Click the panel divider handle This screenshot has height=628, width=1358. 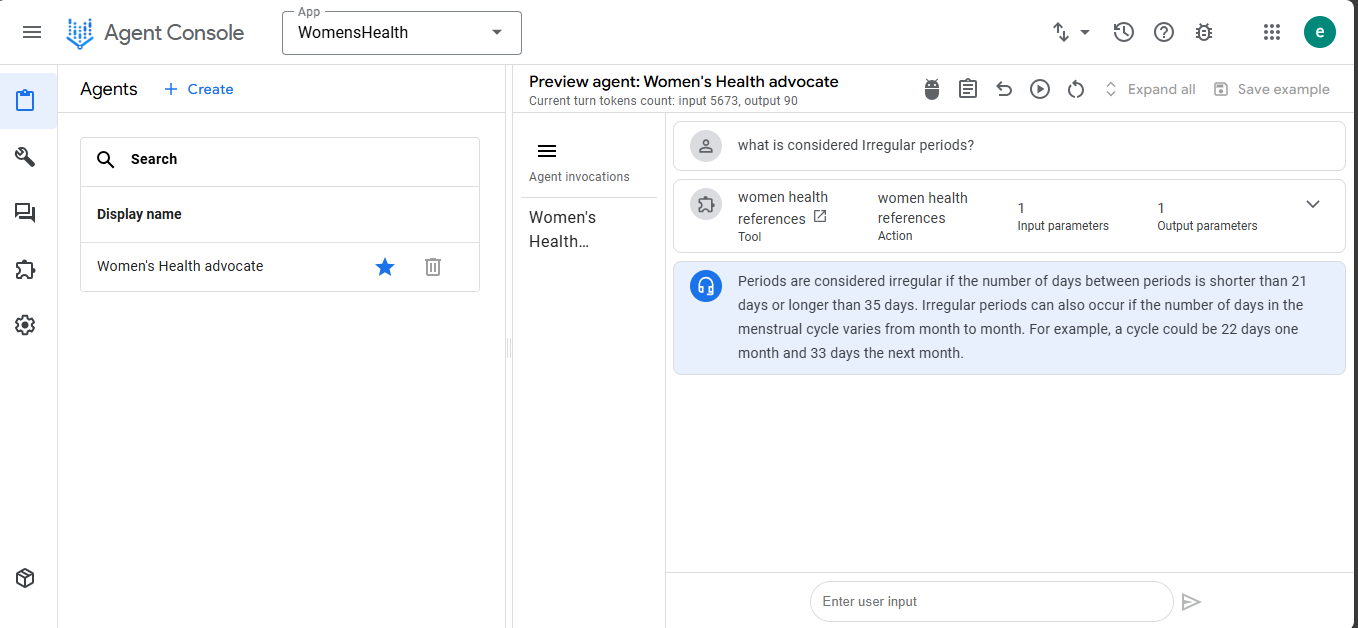[x=509, y=348]
